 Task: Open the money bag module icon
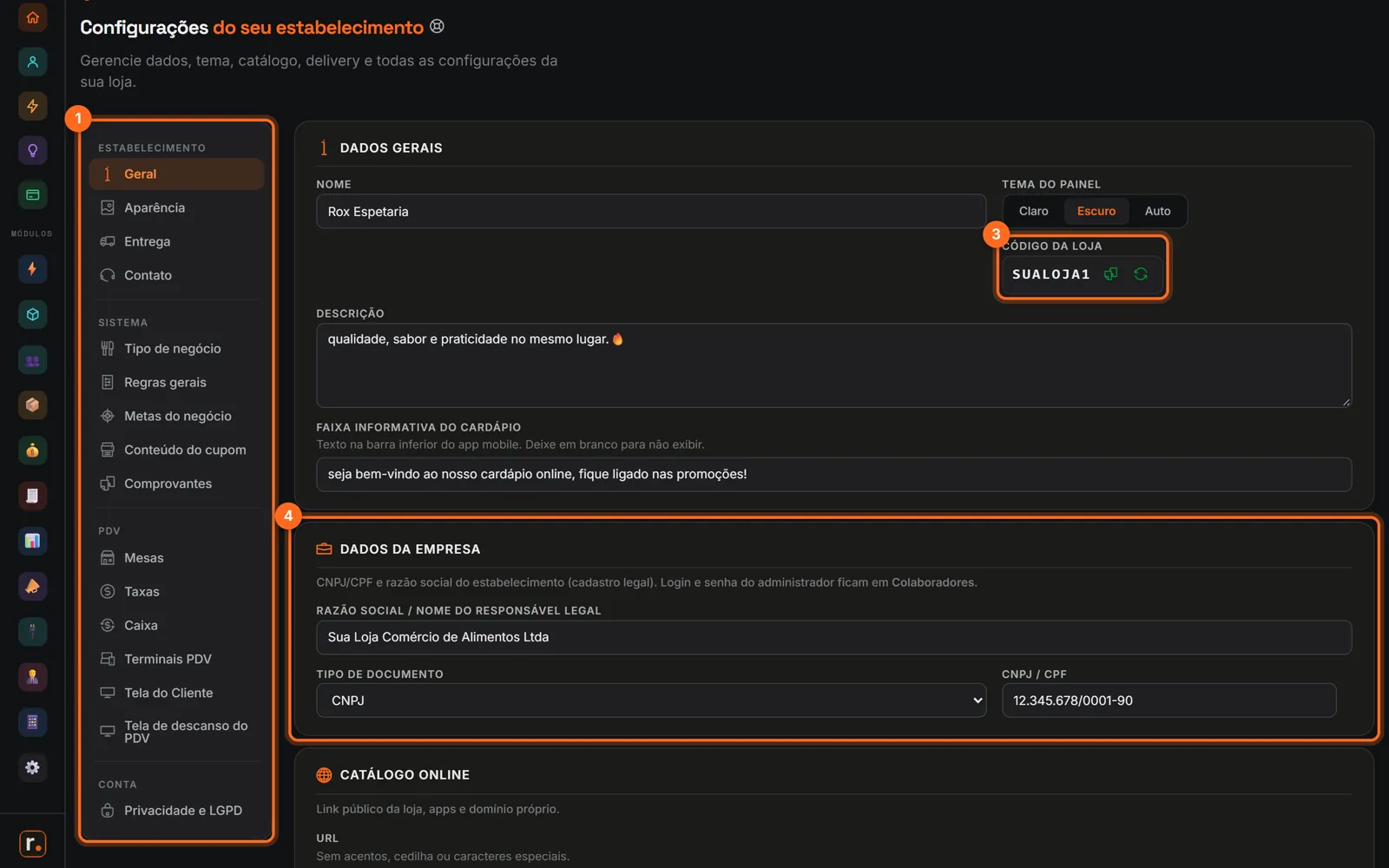(32, 450)
